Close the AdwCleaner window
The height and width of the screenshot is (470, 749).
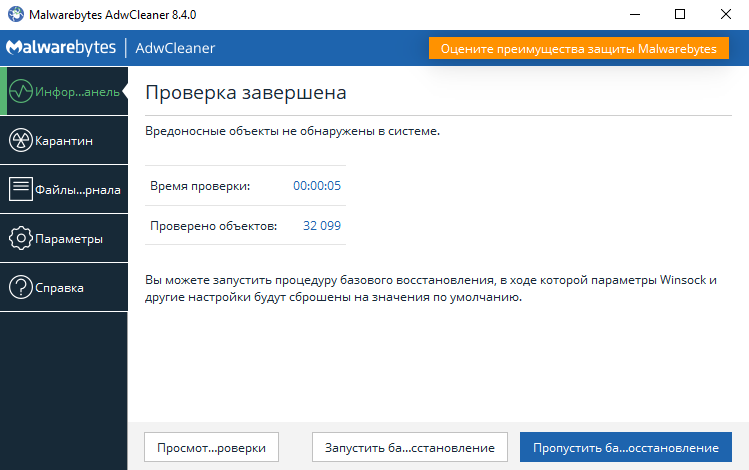pyautogui.click(x=726, y=14)
